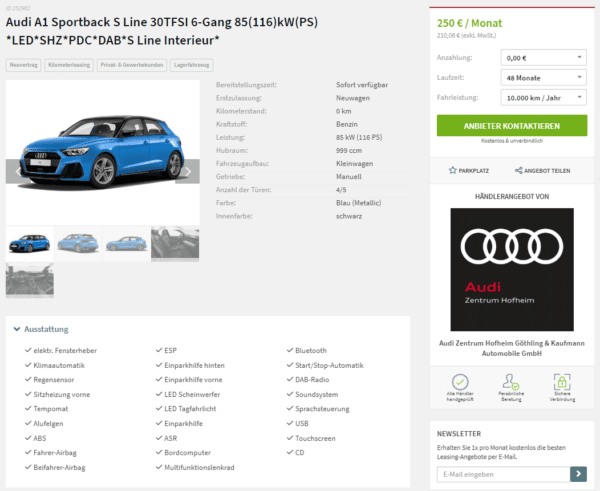The width and height of the screenshot is (600, 491).
Task: Select the rear view car thumbnail
Action: [78, 244]
